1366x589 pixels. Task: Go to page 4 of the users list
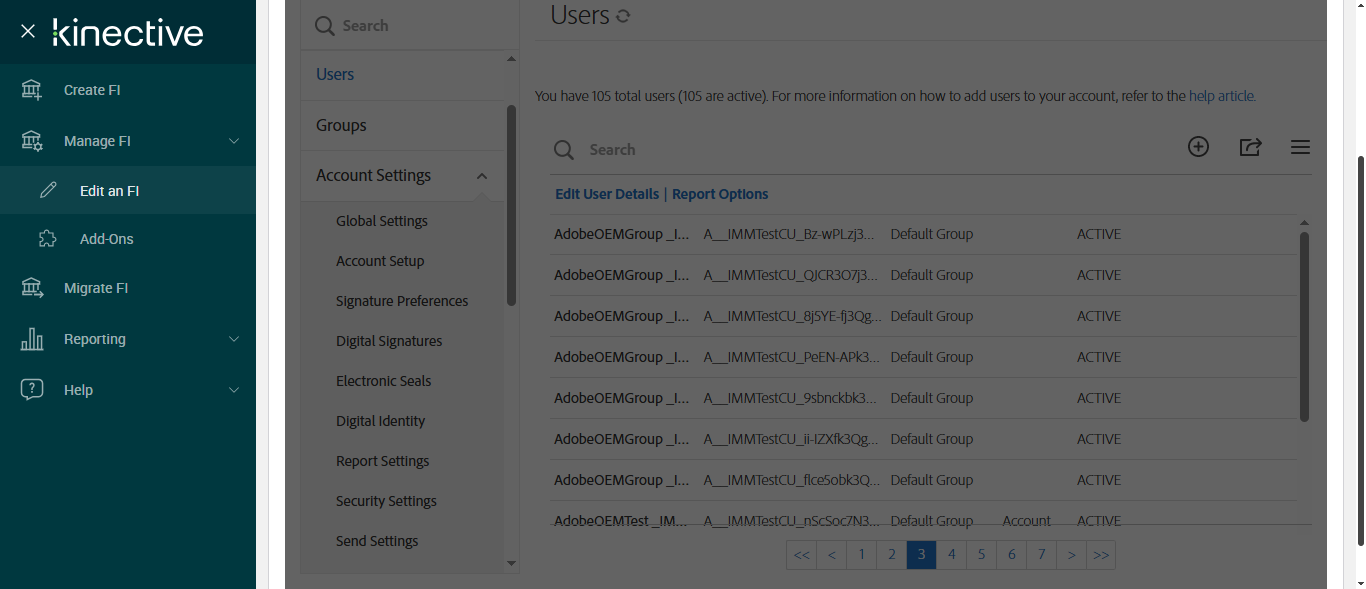(952, 554)
